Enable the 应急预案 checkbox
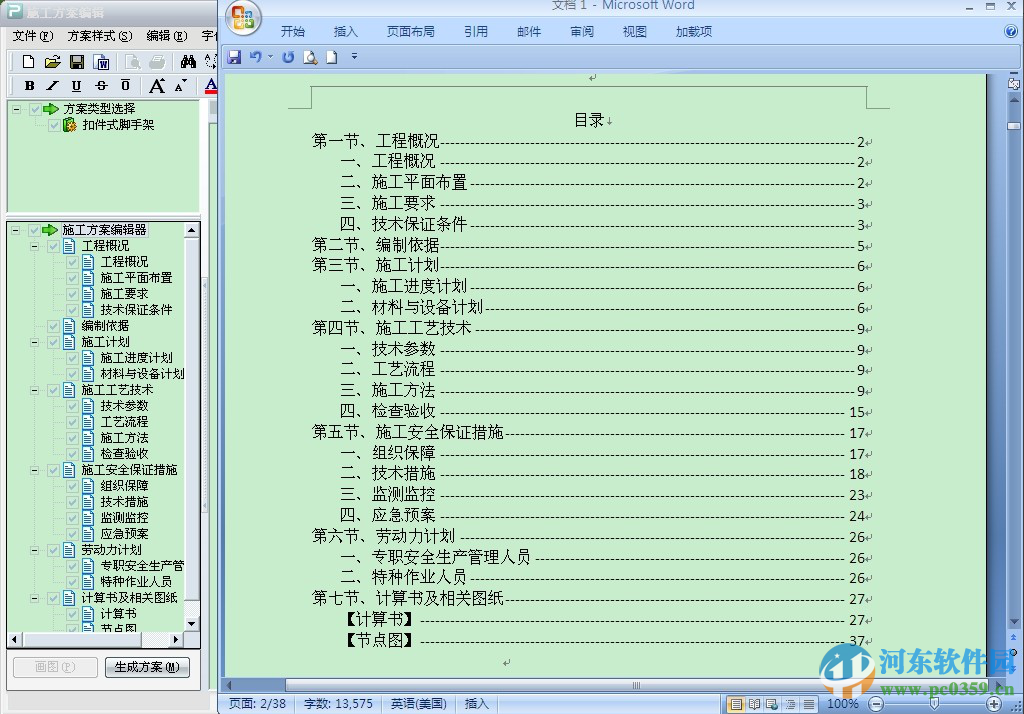The width and height of the screenshot is (1024, 714). pos(70,533)
